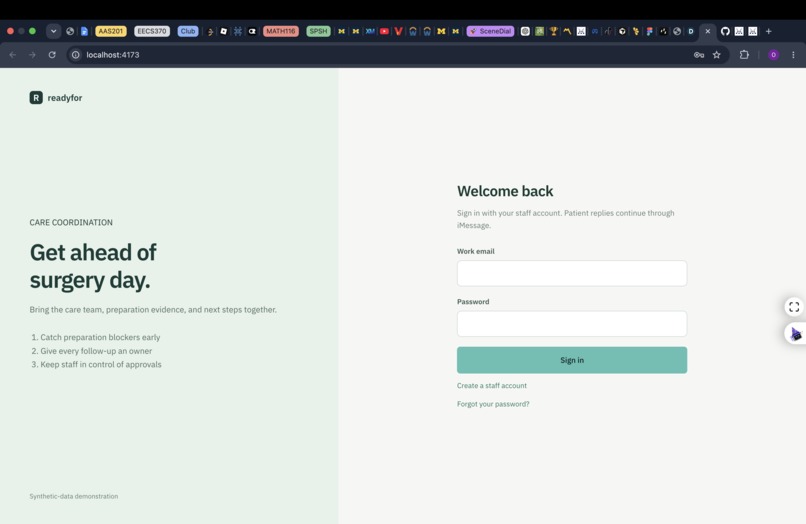Expand the EECS370 tab group
The height and width of the screenshot is (524, 806).
152,31
